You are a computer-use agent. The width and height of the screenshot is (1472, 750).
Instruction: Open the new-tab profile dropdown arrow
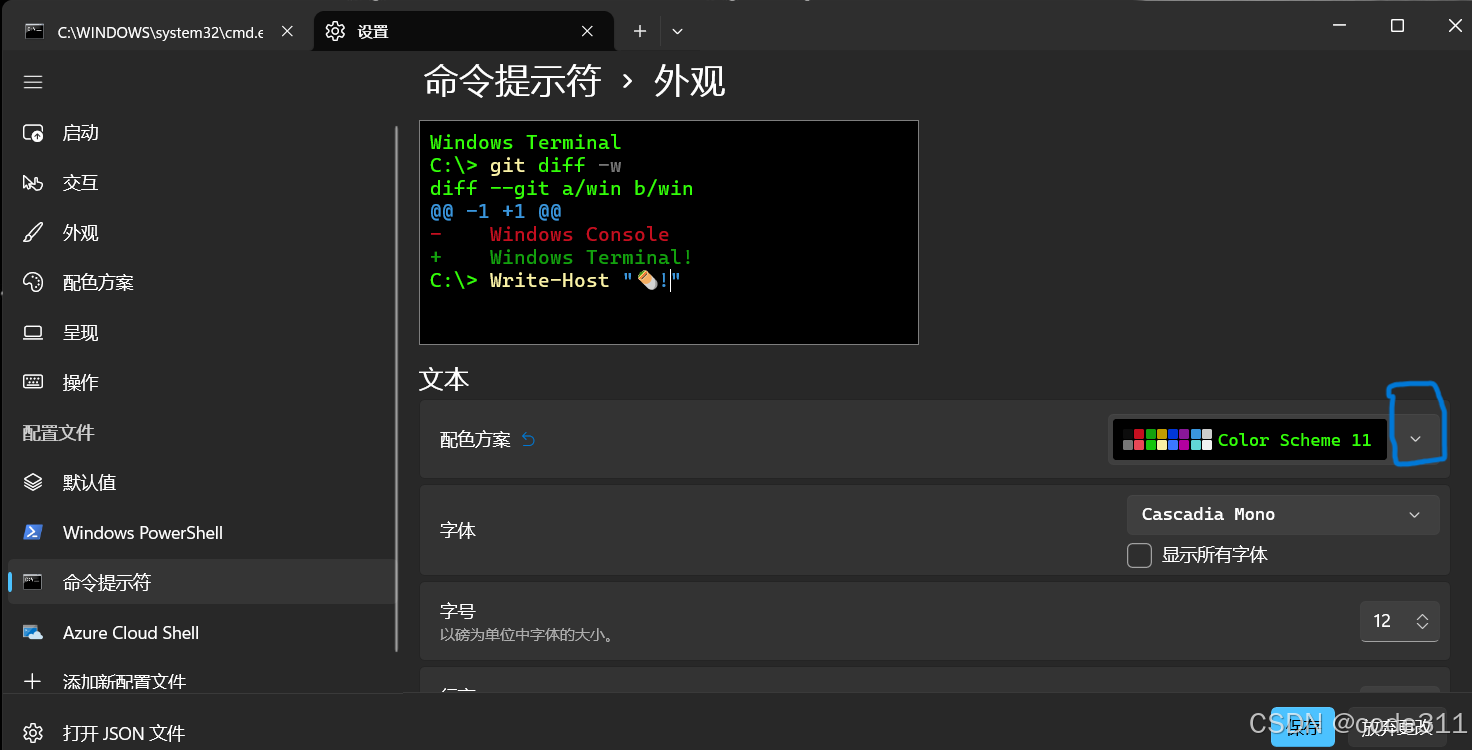[x=677, y=32]
